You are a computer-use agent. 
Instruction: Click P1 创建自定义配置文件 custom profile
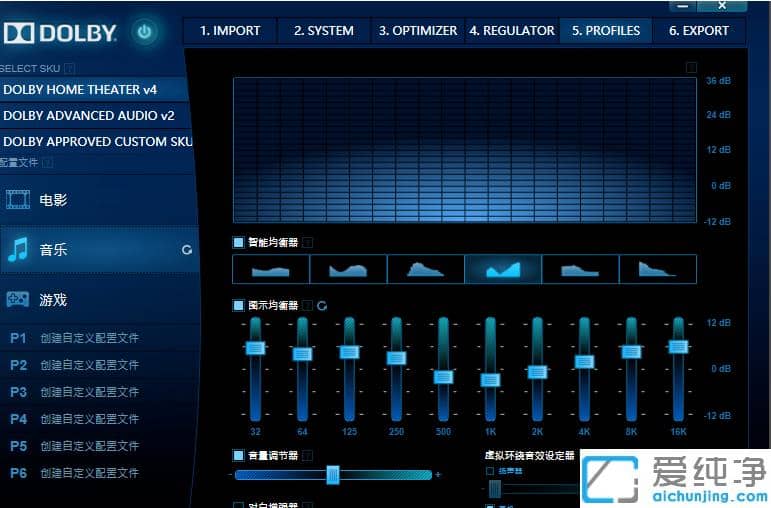(75, 338)
